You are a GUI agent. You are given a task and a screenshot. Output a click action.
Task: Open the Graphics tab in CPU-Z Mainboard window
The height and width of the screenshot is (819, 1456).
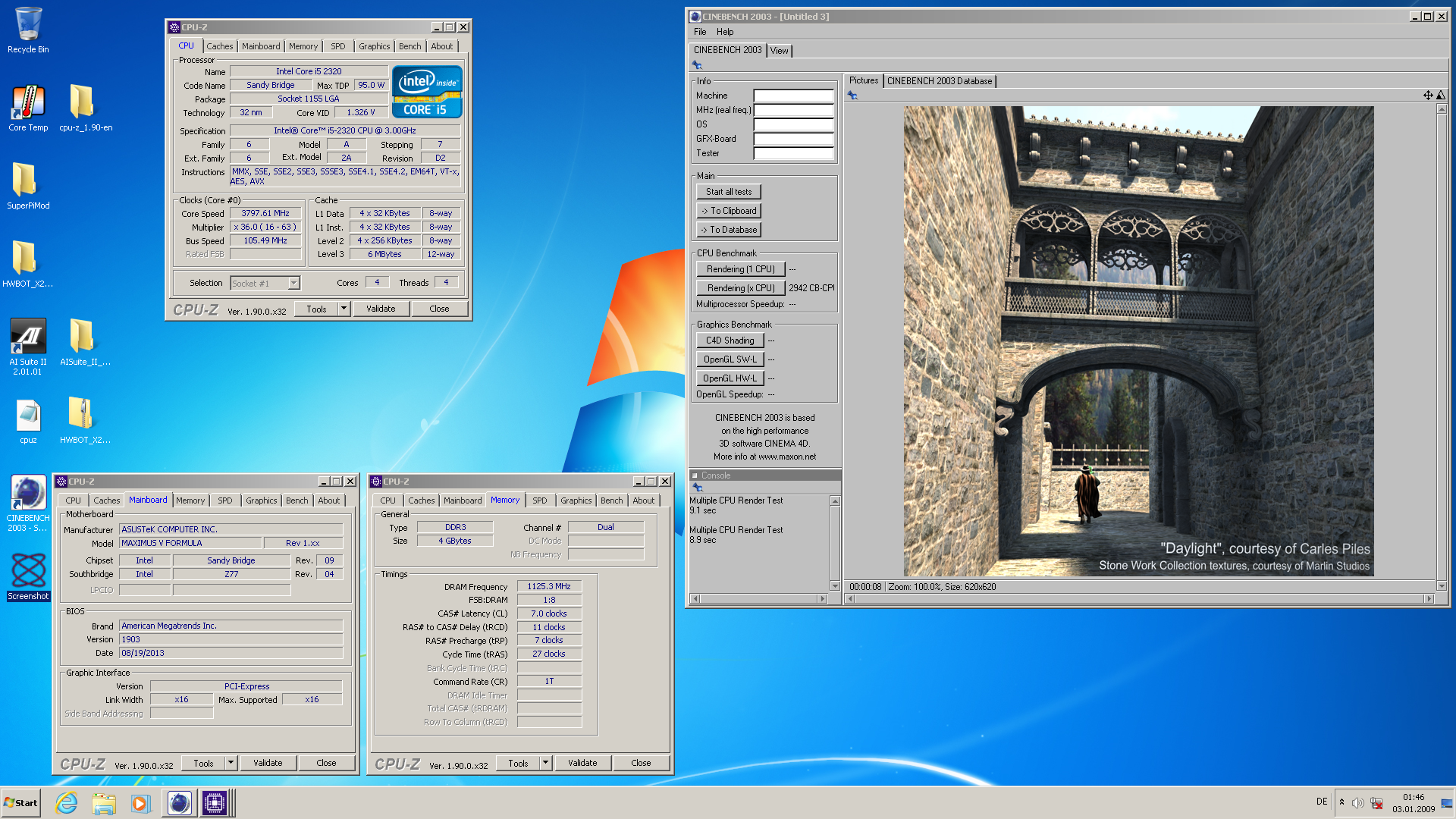point(261,500)
